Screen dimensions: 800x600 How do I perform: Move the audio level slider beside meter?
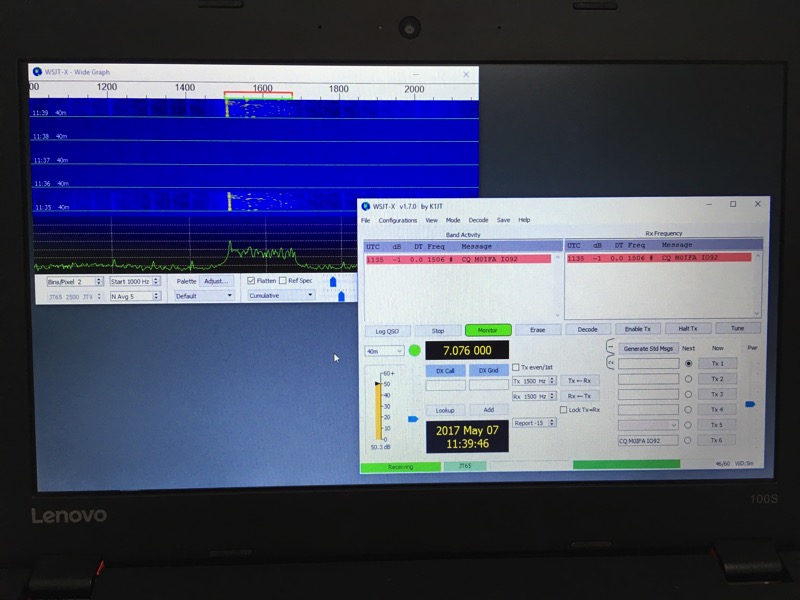[x=413, y=419]
